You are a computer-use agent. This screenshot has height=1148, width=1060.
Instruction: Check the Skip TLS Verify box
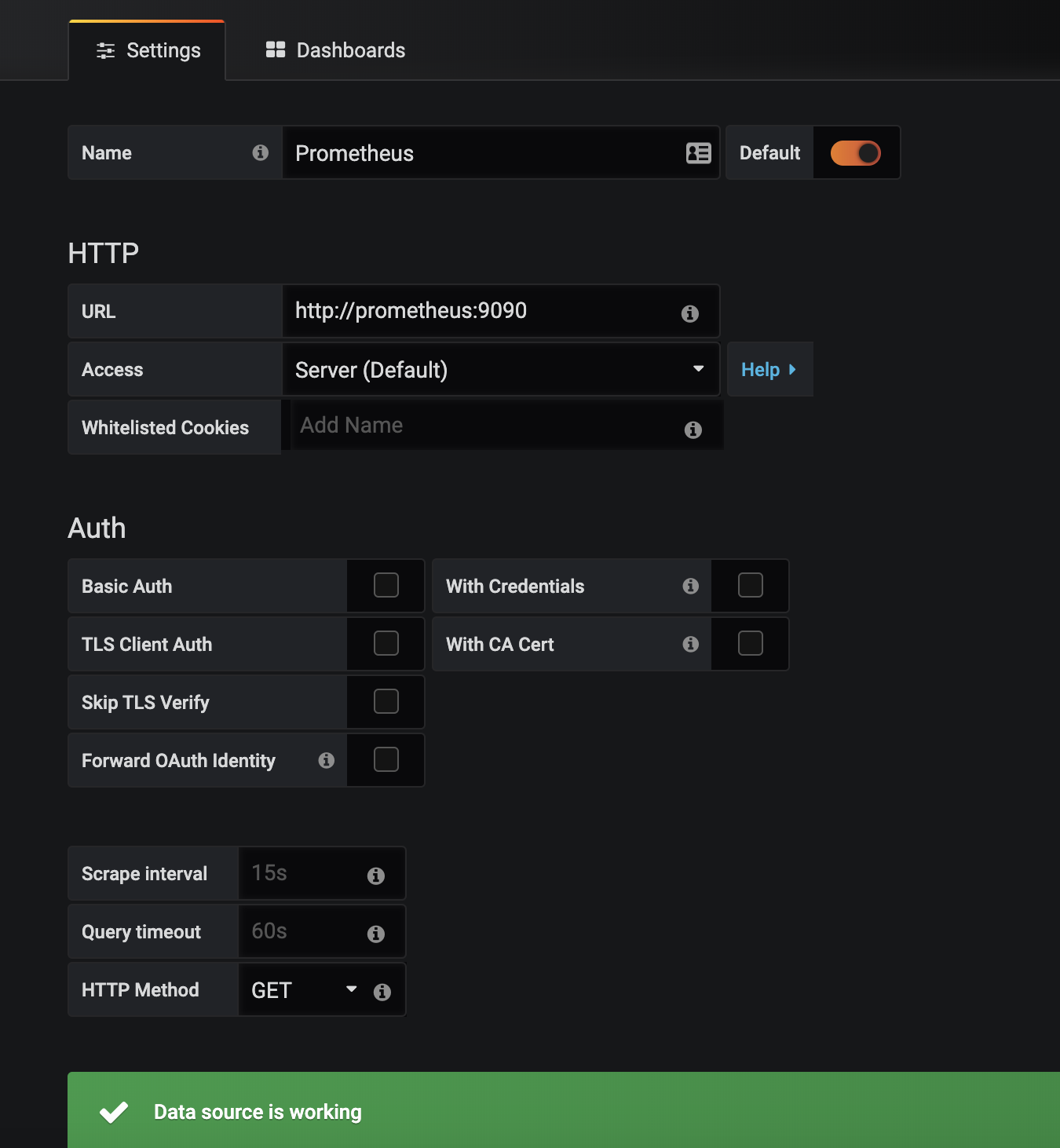pyautogui.click(x=386, y=701)
